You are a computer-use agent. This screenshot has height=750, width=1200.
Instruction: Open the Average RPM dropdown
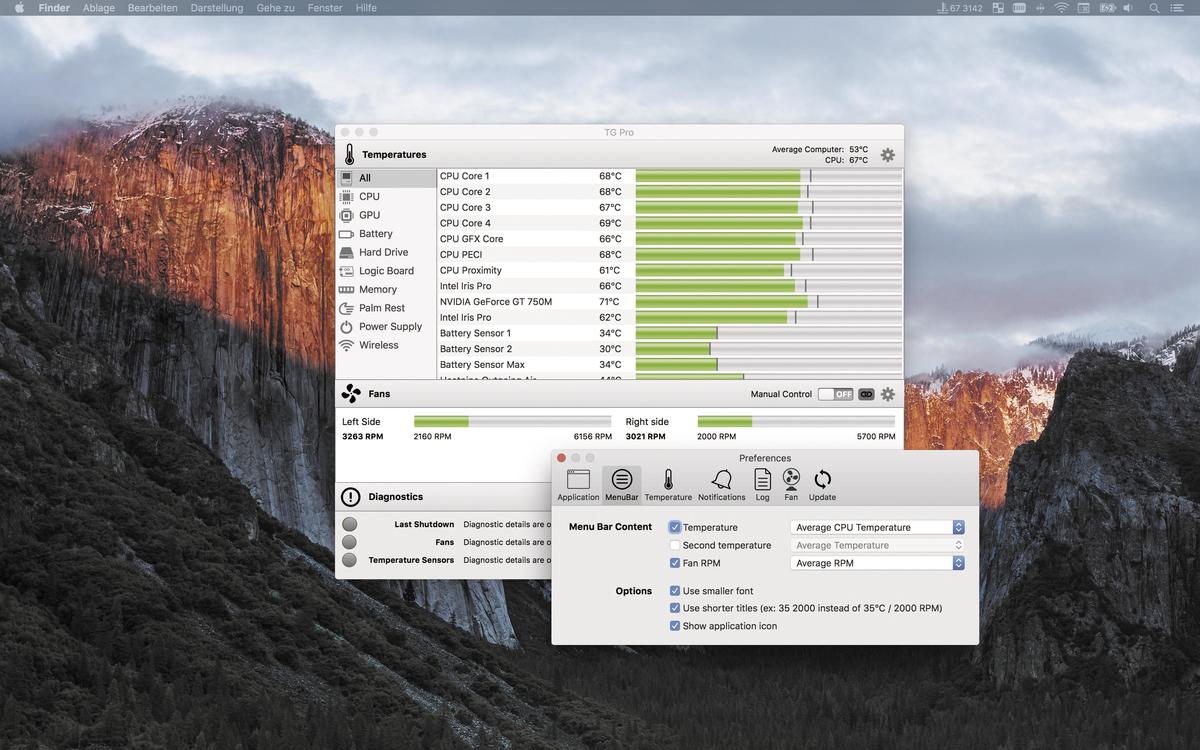point(877,563)
